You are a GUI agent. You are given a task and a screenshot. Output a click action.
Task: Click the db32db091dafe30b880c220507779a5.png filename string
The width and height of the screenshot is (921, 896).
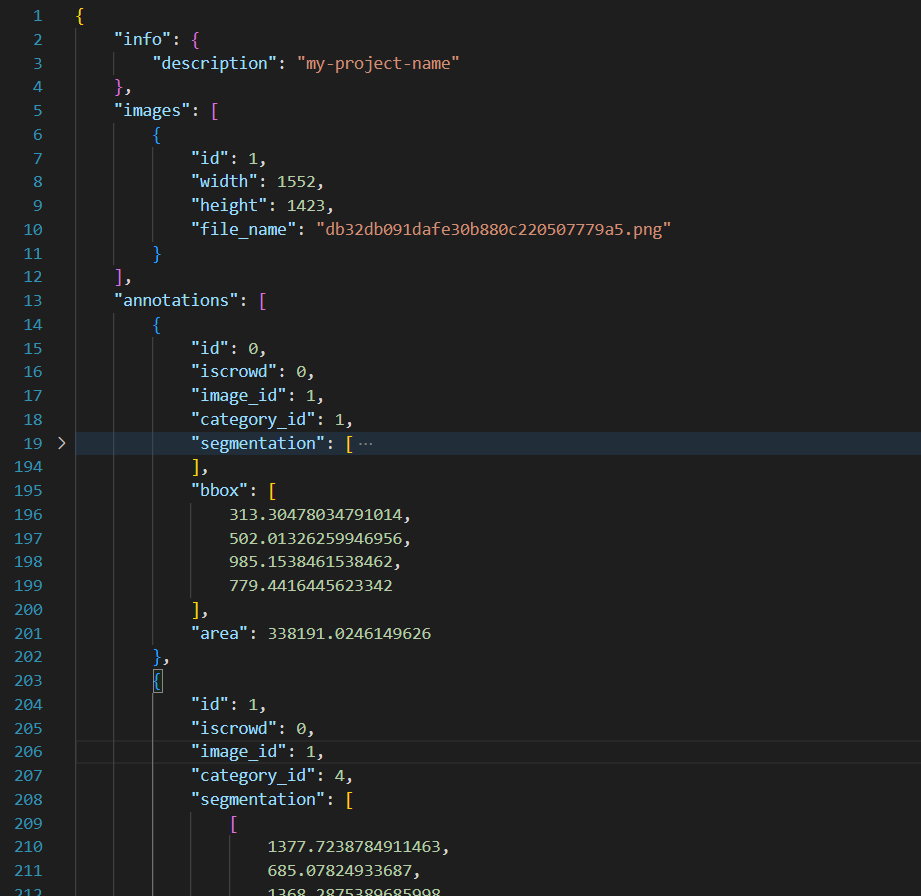493,230
